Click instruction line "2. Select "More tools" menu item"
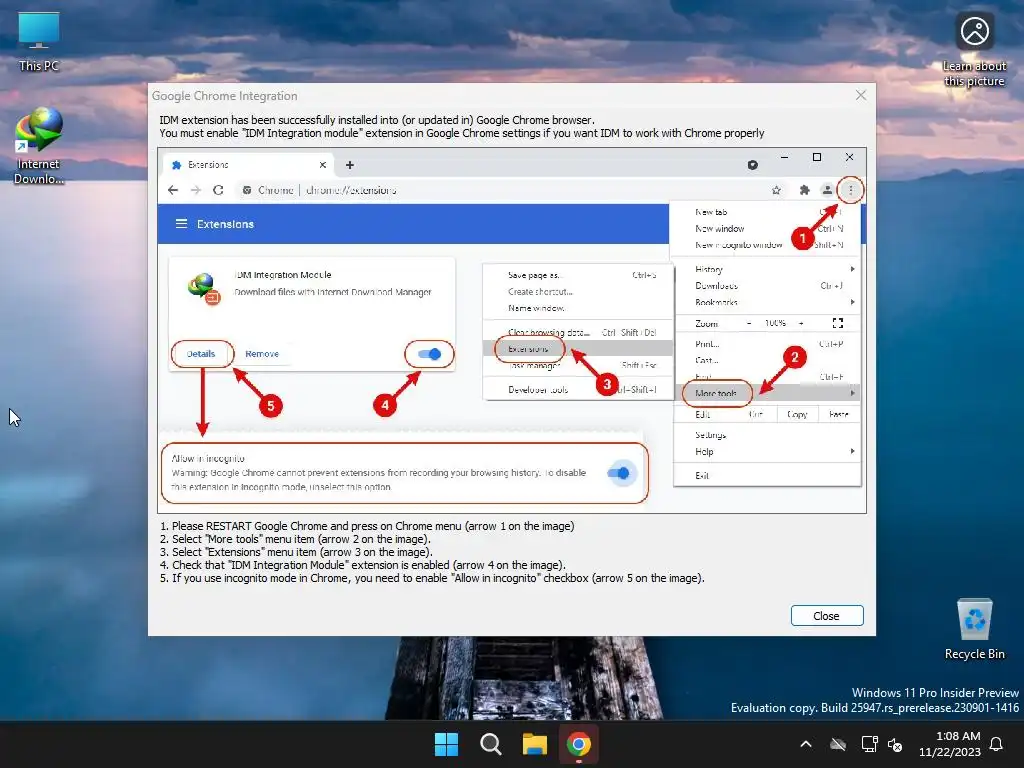Image resolution: width=1024 pixels, height=768 pixels. pos(295,539)
